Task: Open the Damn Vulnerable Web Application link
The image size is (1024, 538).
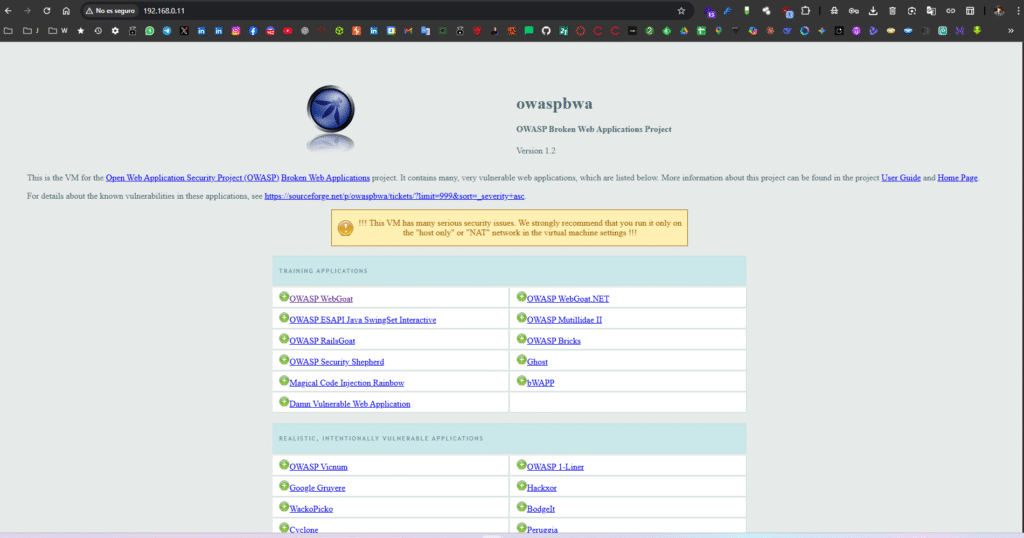Action: coord(349,404)
